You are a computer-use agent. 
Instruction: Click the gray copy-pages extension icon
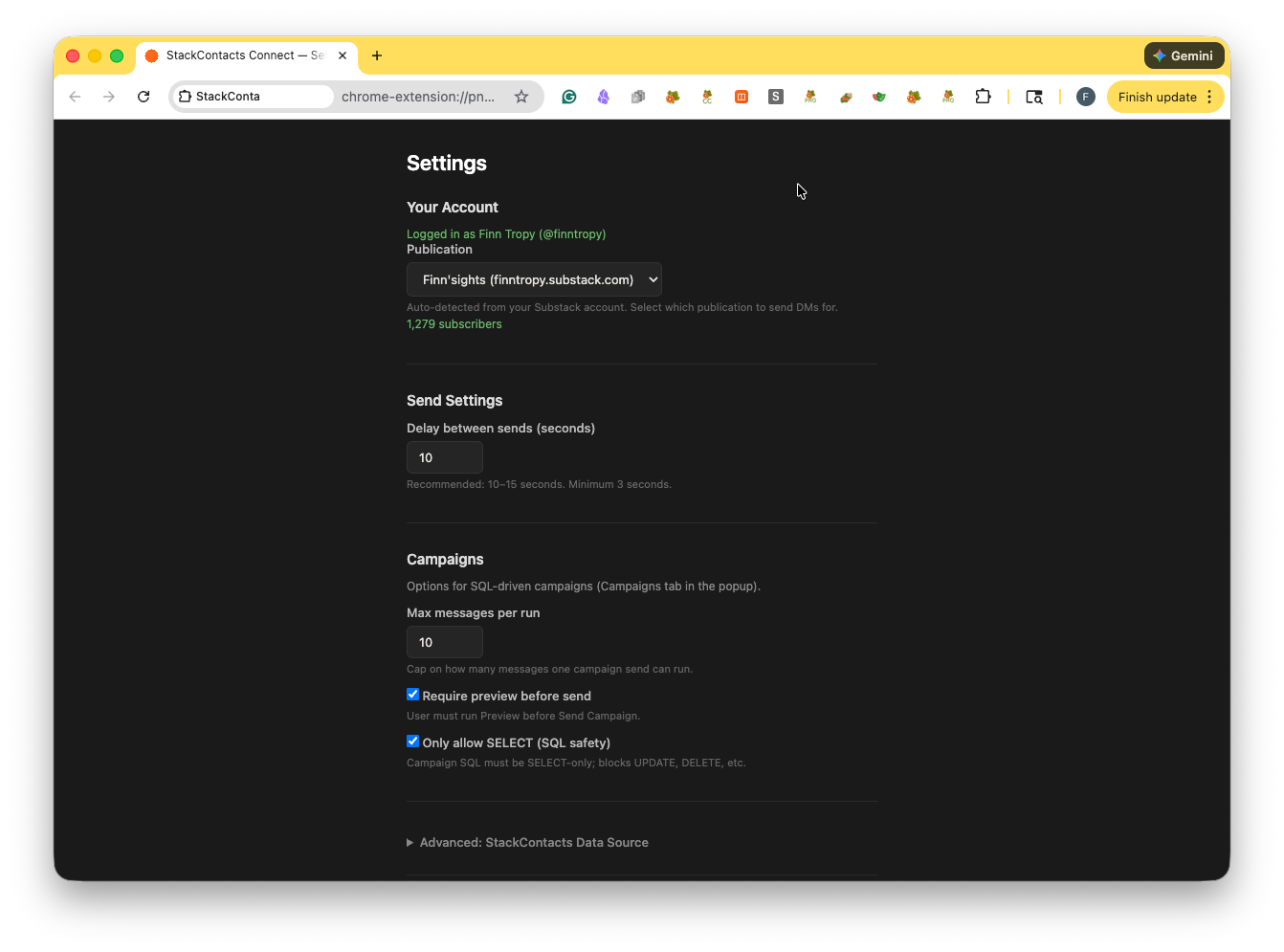pos(638,97)
